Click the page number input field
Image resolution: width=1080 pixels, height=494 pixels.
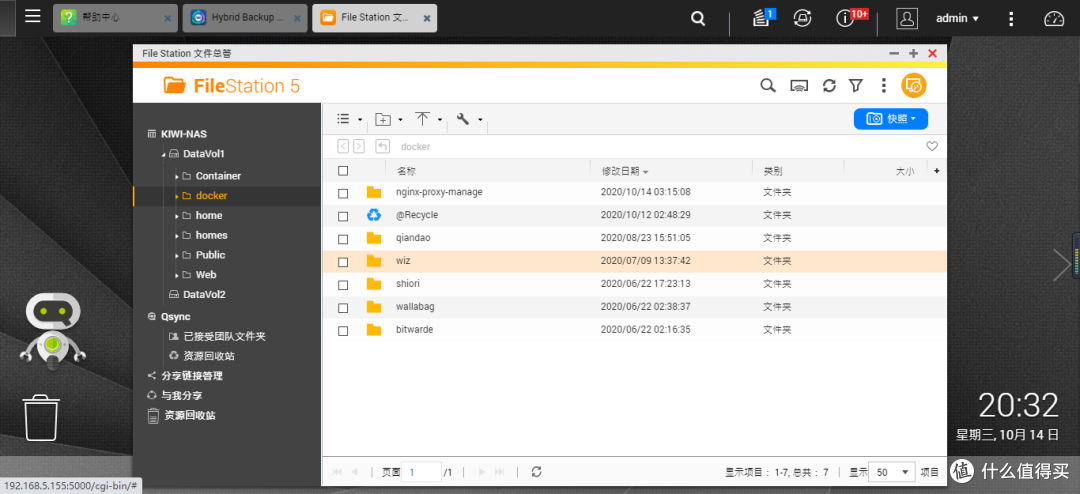pos(421,472)
